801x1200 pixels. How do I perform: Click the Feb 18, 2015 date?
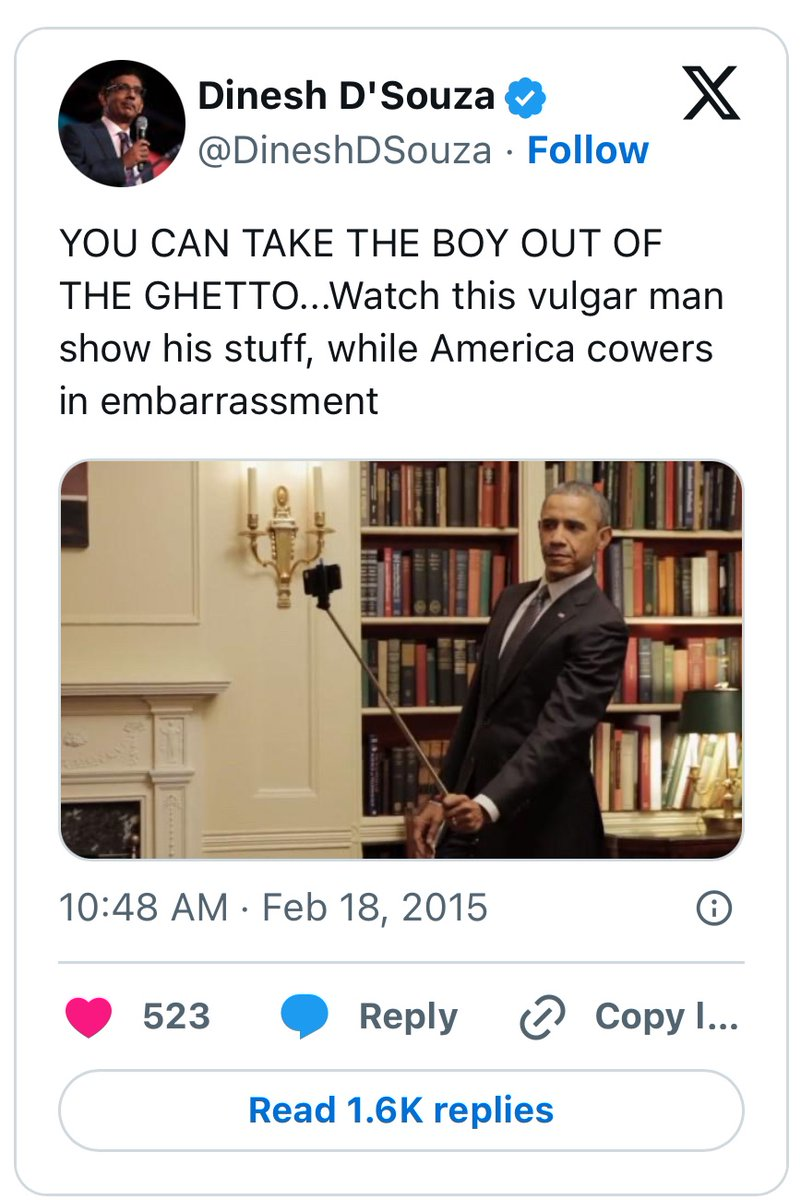pyautogui.click(x=374, y=908)
